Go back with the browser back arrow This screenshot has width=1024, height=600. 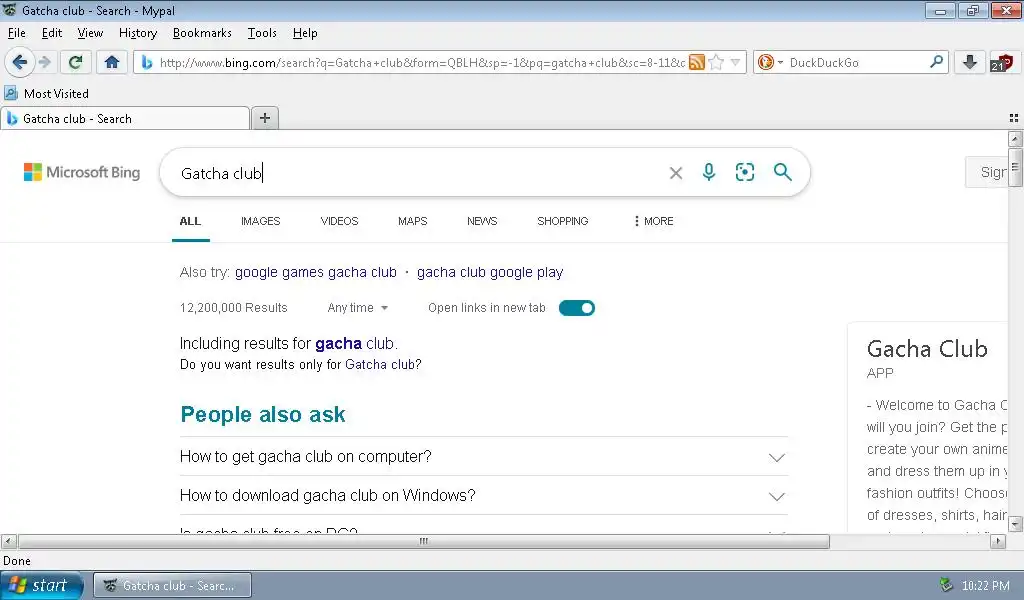coord(20,62)
